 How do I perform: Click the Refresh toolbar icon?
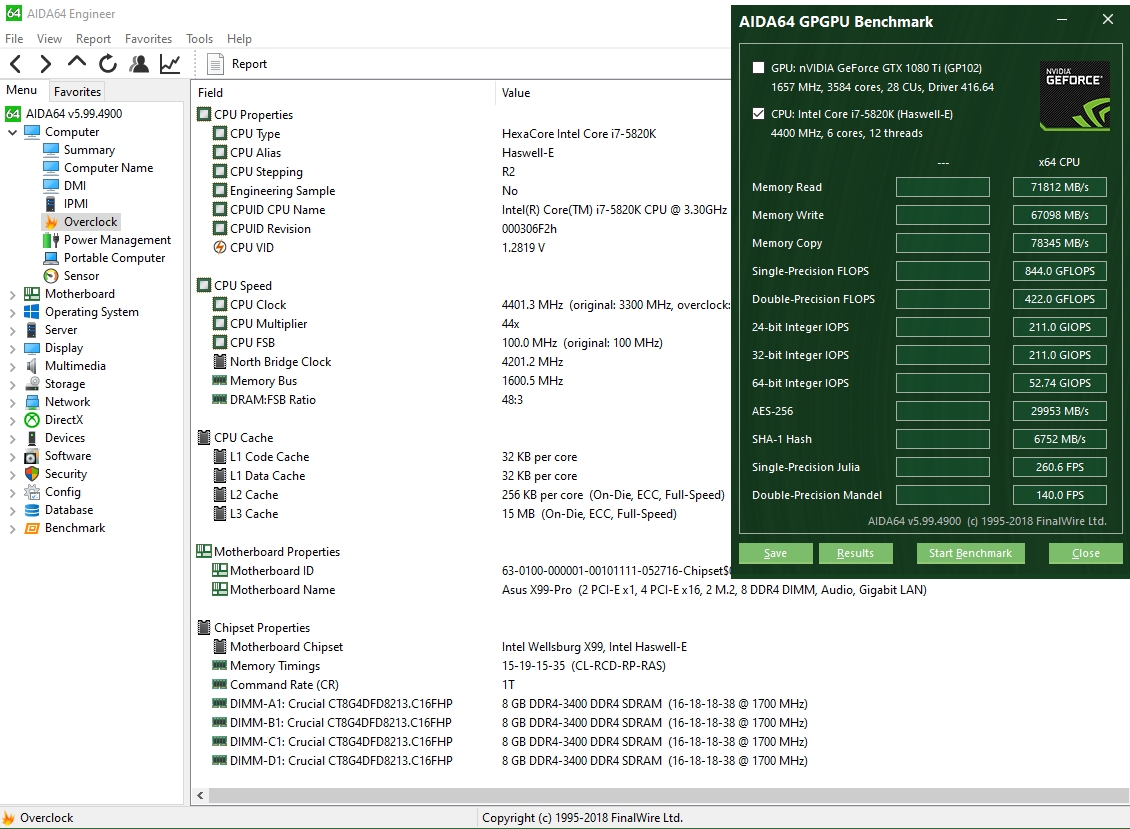108,64
